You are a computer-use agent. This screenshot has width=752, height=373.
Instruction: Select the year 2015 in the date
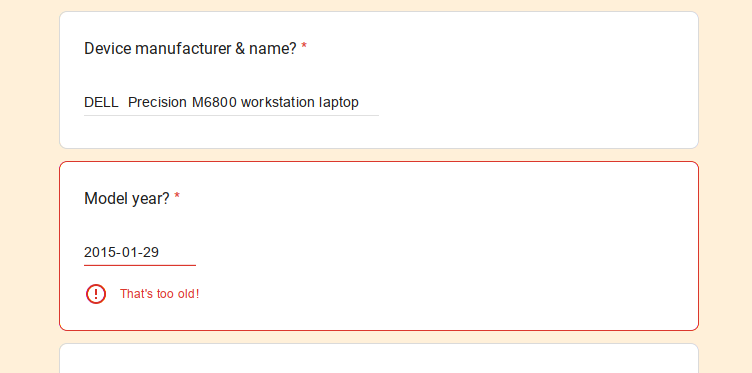point(97,252)
